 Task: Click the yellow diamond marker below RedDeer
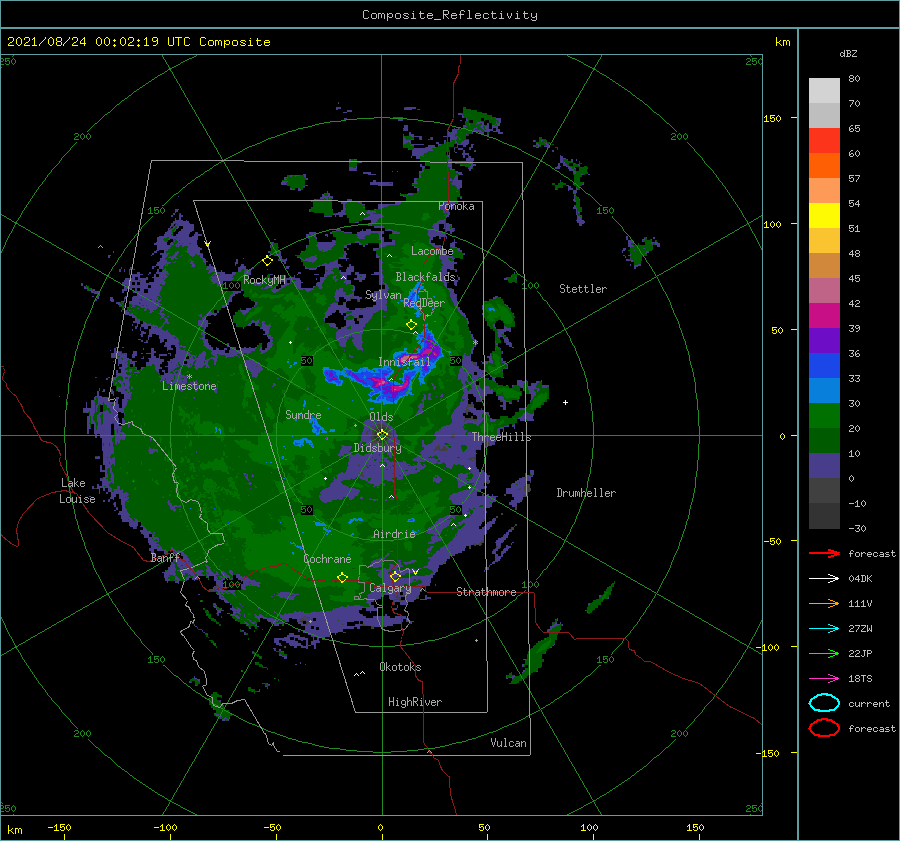pos(411,325)
